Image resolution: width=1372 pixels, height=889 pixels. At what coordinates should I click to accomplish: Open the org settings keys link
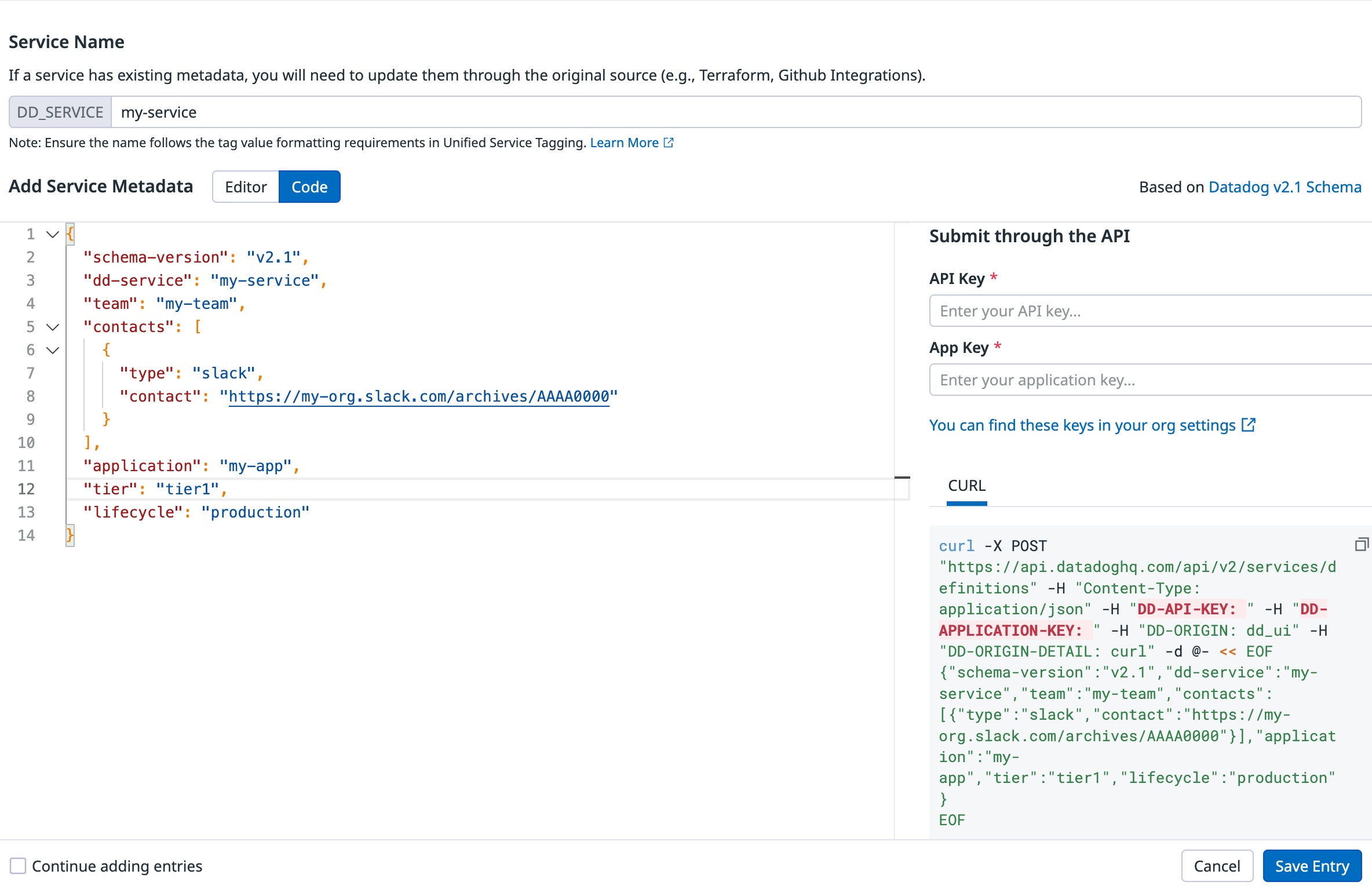coord(1082,425)
